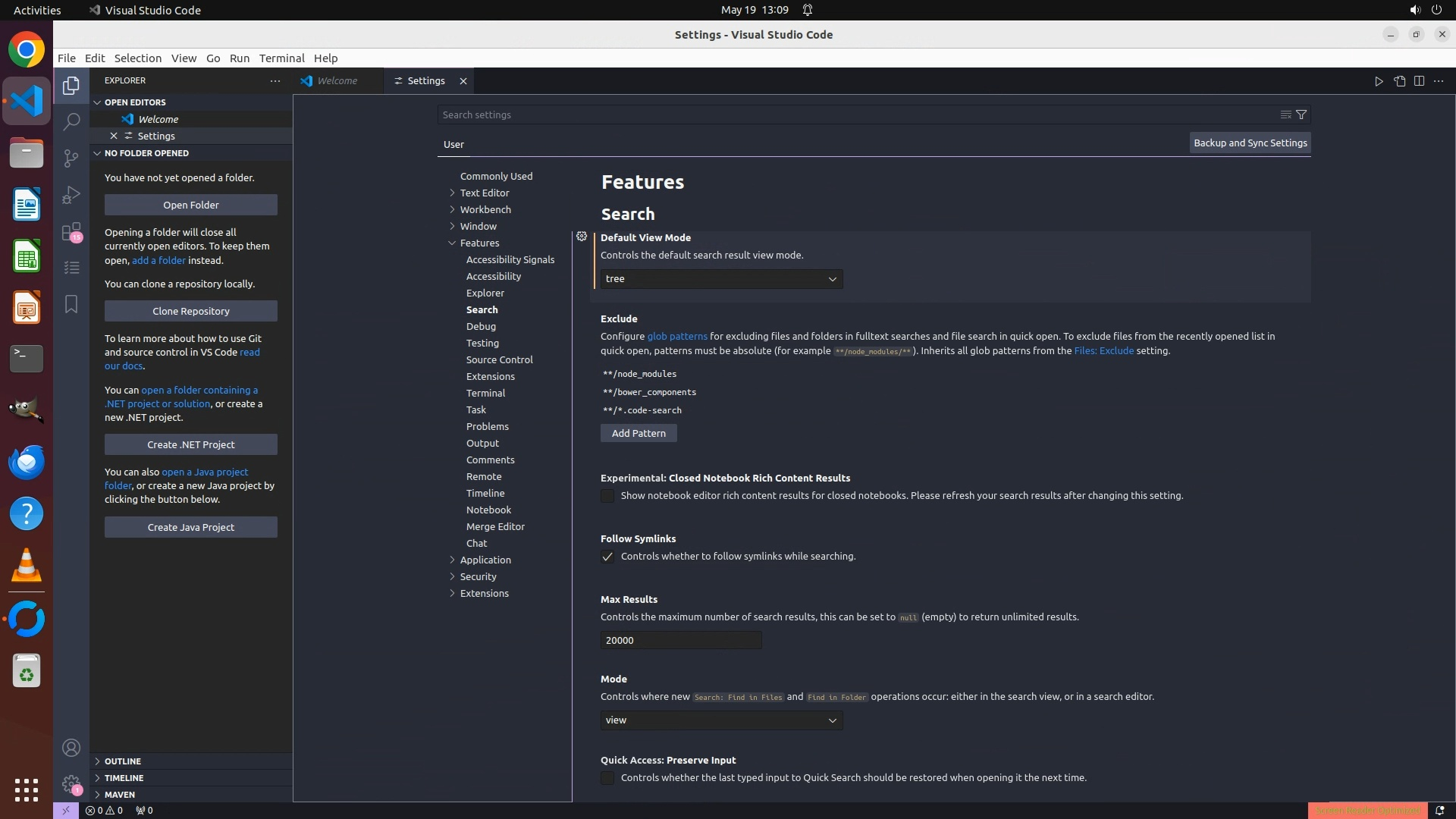
Task: Enable Closed Notebook Rich Content Results checkbox
Action: (607, 496)
